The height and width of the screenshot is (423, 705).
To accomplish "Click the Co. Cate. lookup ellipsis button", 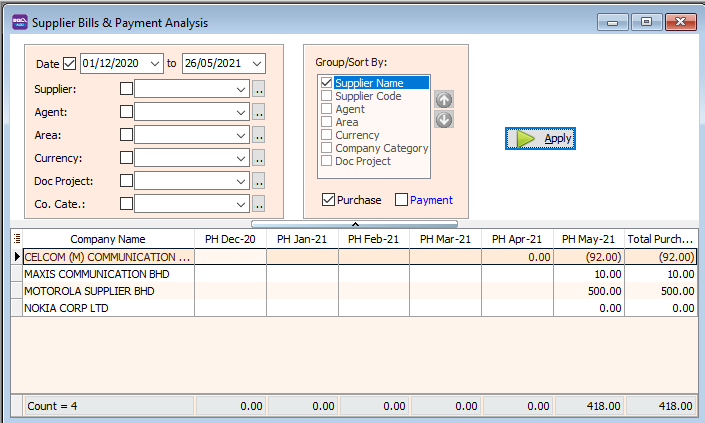I will (258, 204).
